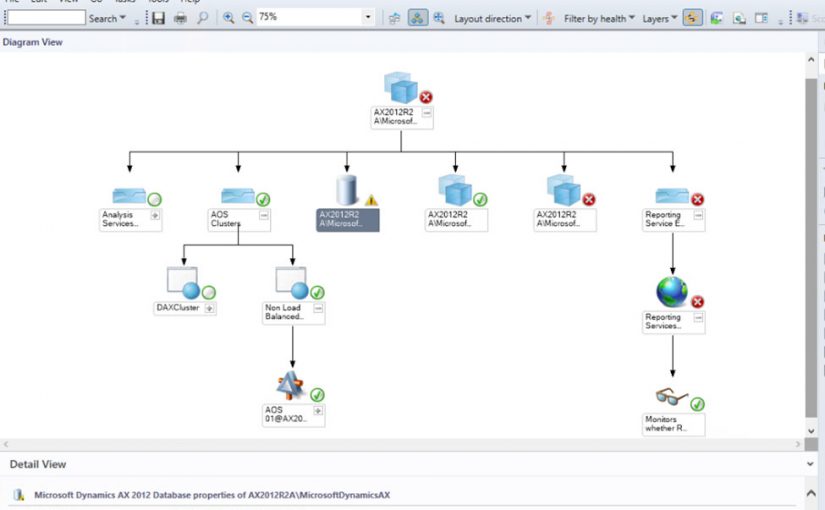Viewport: 825px width, 510px height.
Task: Toggle the highlighted auto-layout toolbar button
Action: pyautogui.click(x=418, y=18)
